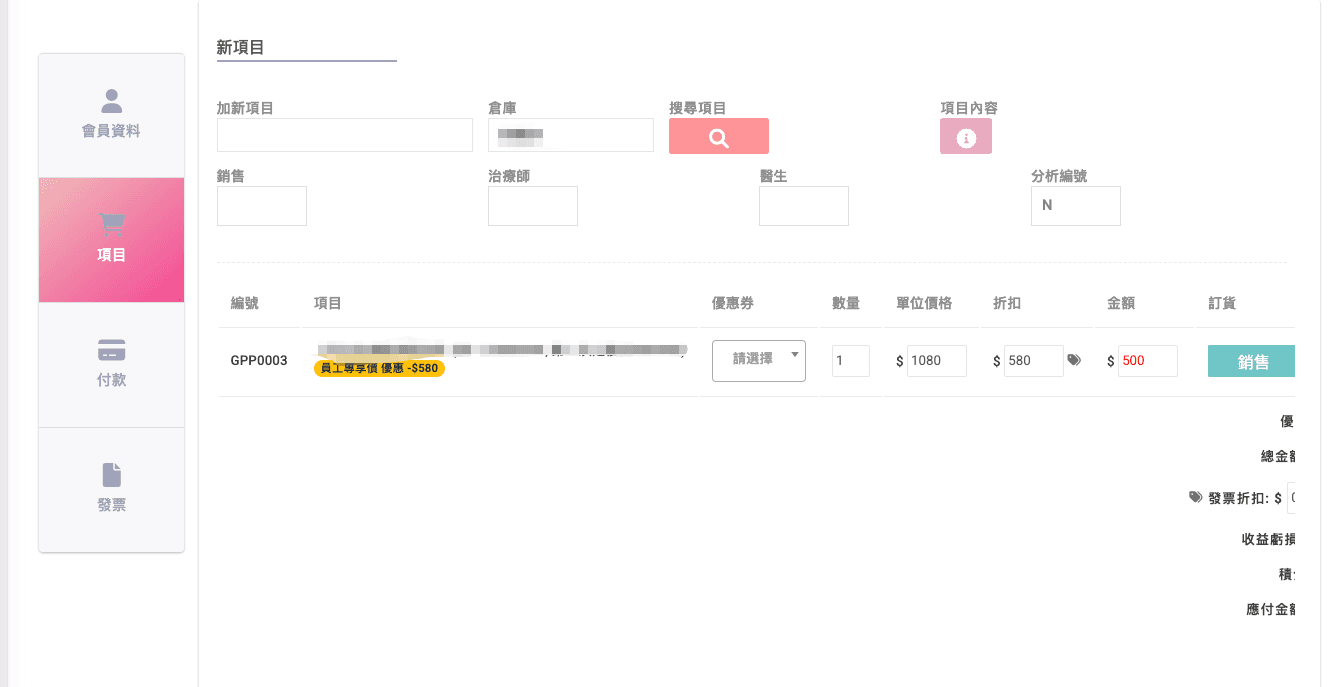Click the quantity field showing 1
Image resolution: width=1340 pixels, height=687 pixels.
click(x=850, y=361)
